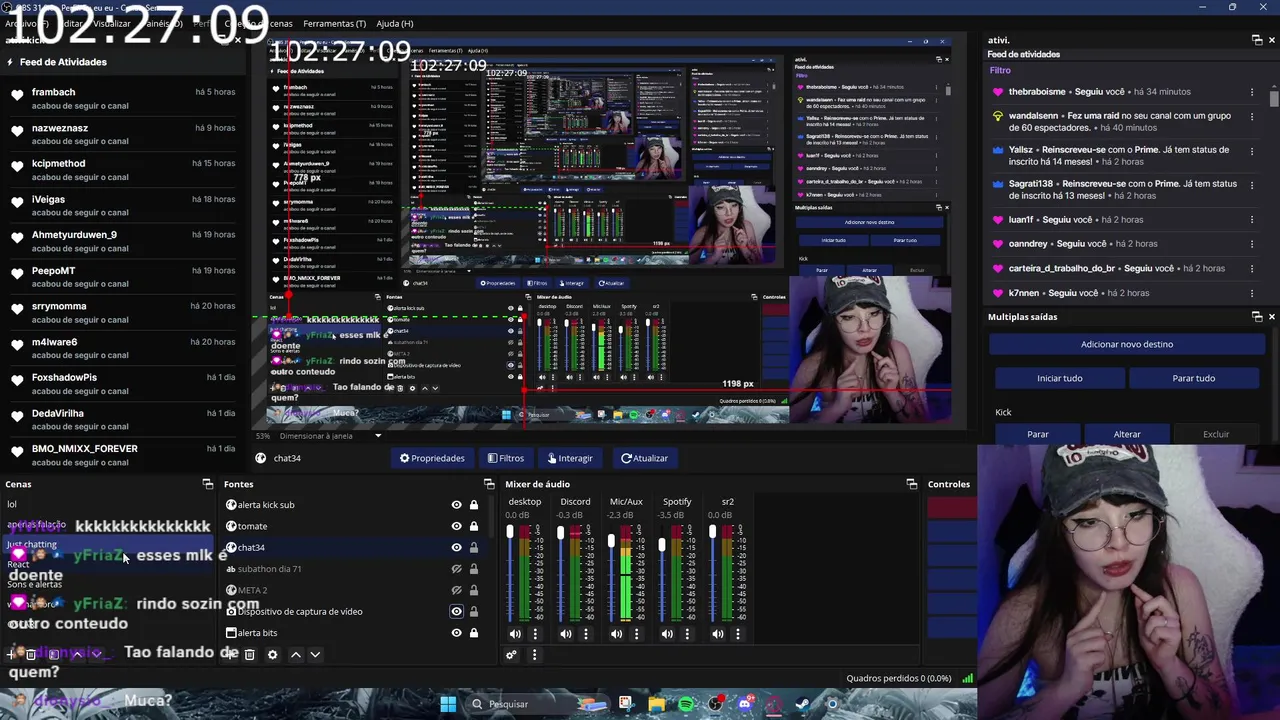Screen dimensions: 1280x720
Task: Open Spotify from the taskbar
Action: click(x=686, y=704)
